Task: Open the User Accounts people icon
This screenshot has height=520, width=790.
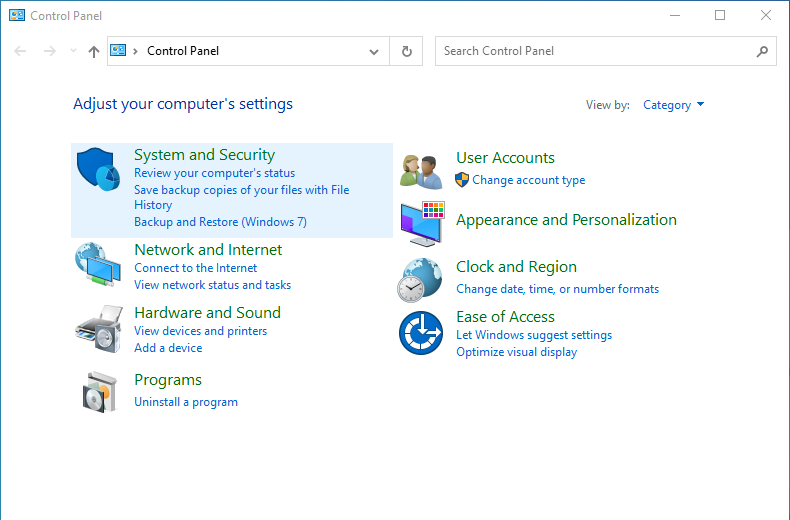Action: click(421, 172)
